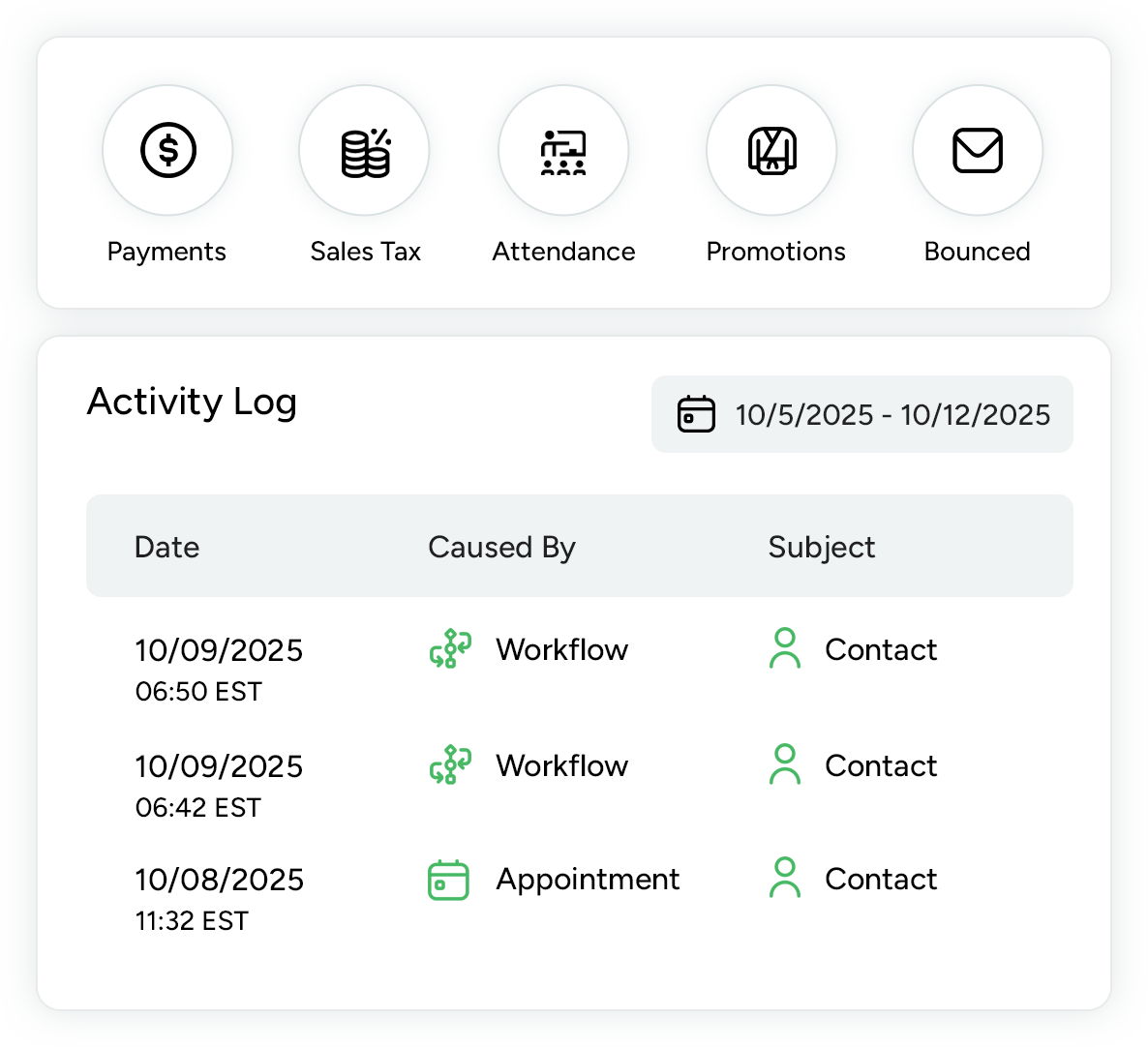
Task: Open the Payments report label
Action: point(166,252)
